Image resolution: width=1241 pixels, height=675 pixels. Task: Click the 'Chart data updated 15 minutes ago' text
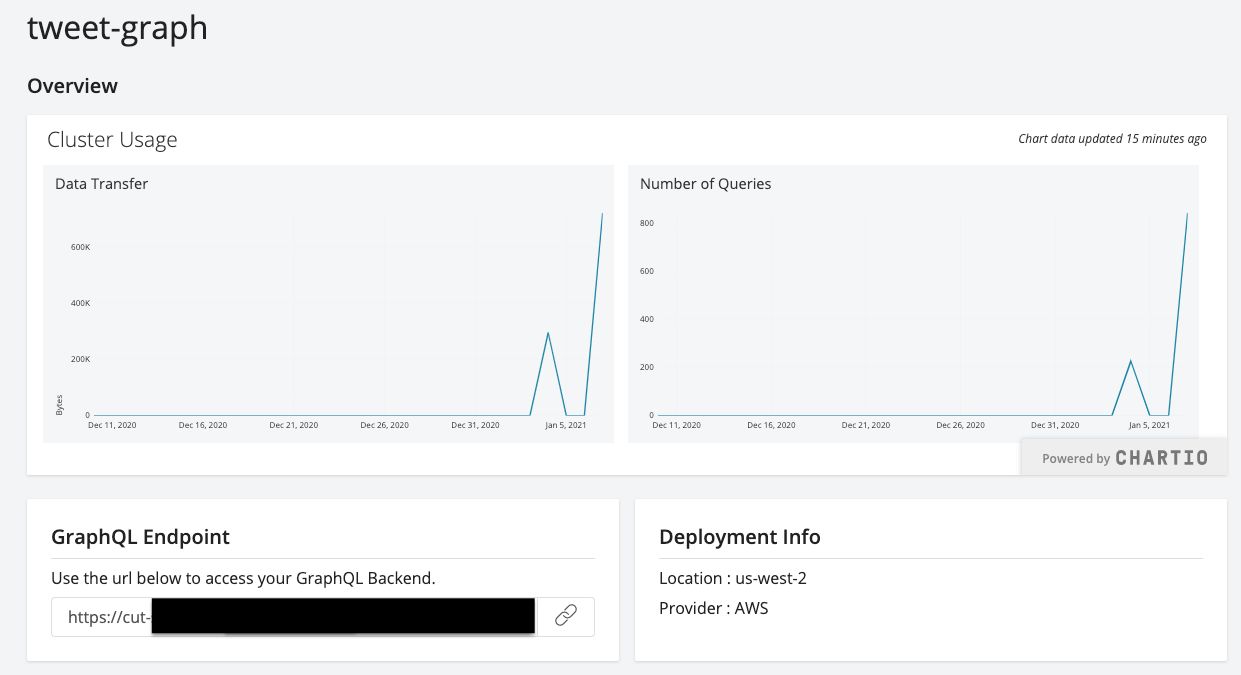click(x=1112, y=139)
